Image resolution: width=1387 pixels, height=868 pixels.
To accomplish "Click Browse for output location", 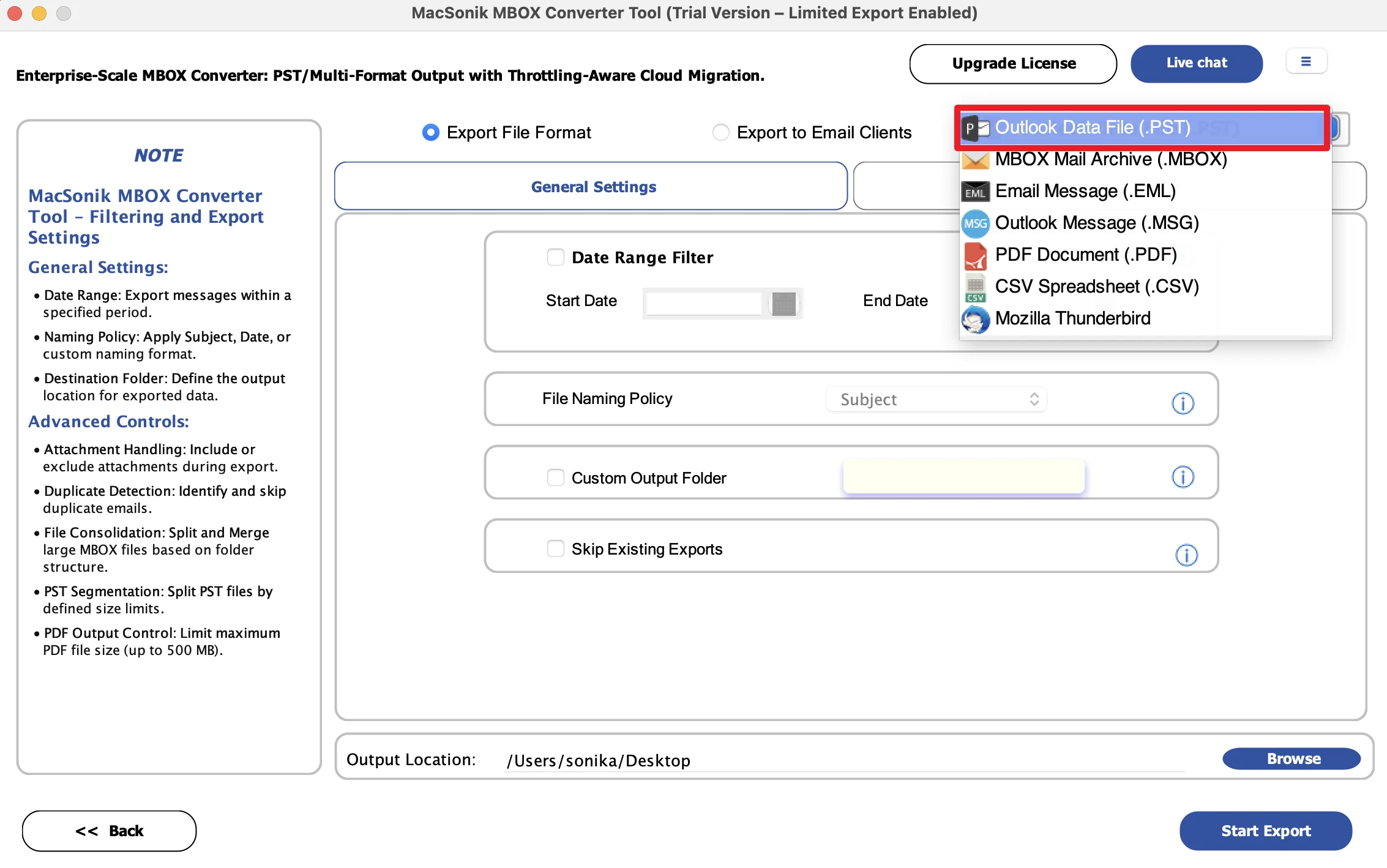I will tap(1292, 758).
